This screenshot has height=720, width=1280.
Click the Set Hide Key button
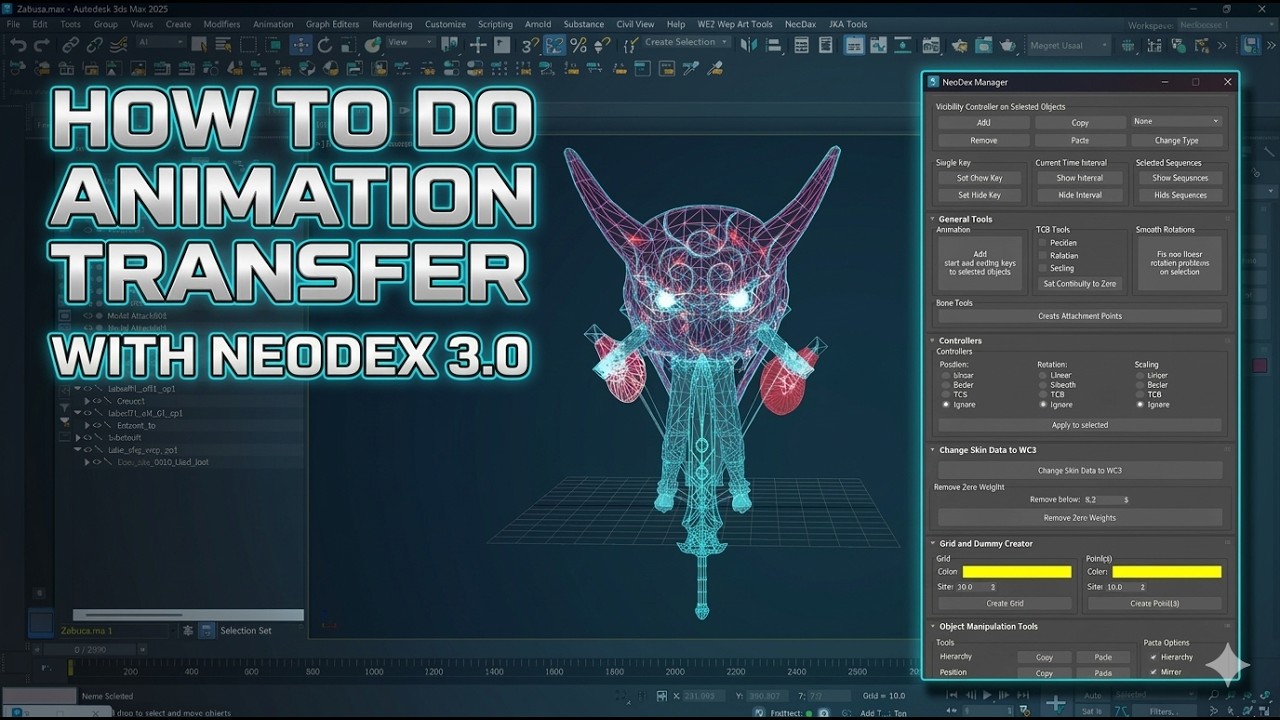click(x=979, y=196)
